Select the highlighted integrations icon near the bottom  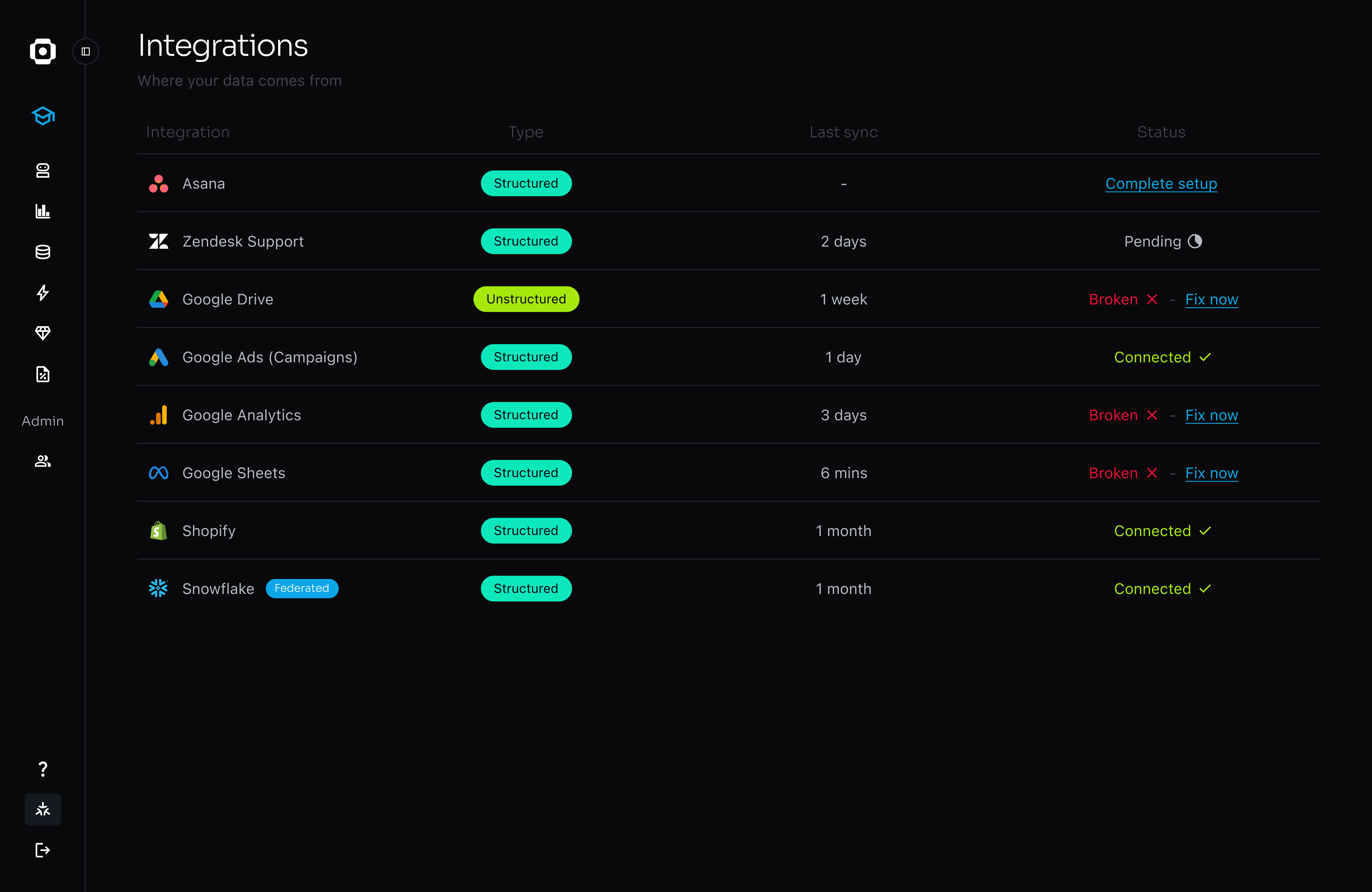point(43,809)
